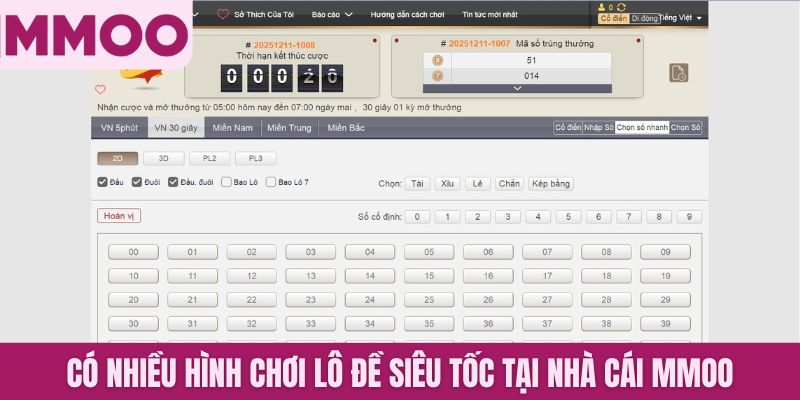Open the Báo cáo dropdown menu

332,15
